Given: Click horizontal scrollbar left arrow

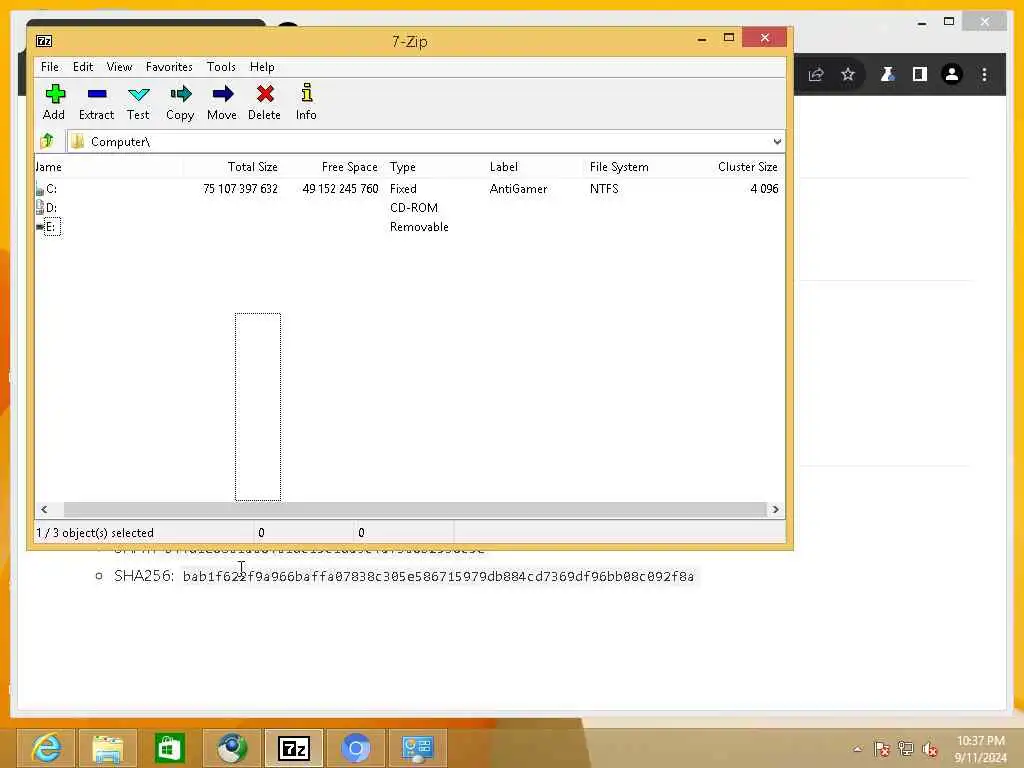Looking at the screenshot, I should tap(44, 509).
